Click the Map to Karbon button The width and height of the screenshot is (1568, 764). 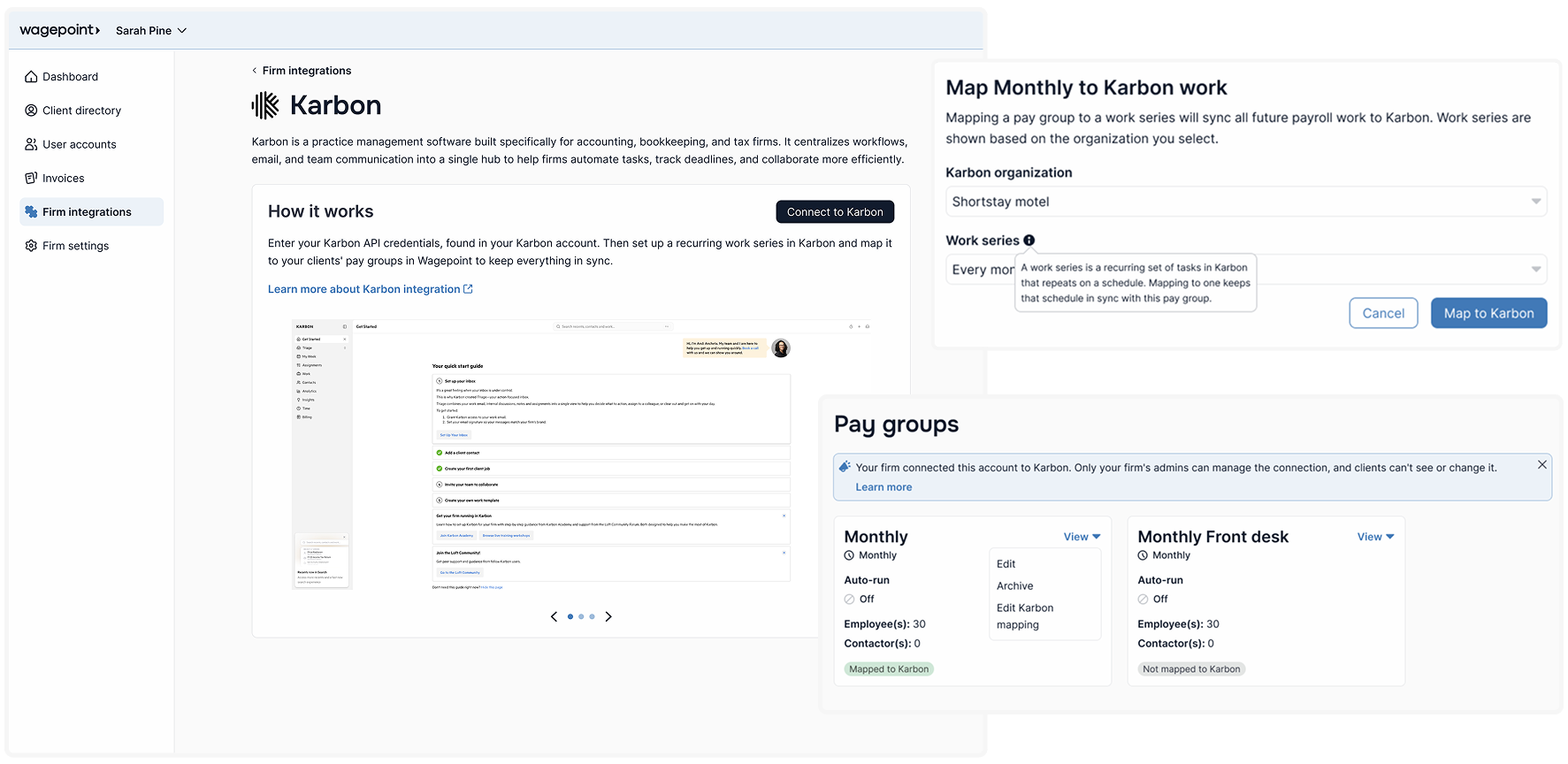[x=1488, y=313]
